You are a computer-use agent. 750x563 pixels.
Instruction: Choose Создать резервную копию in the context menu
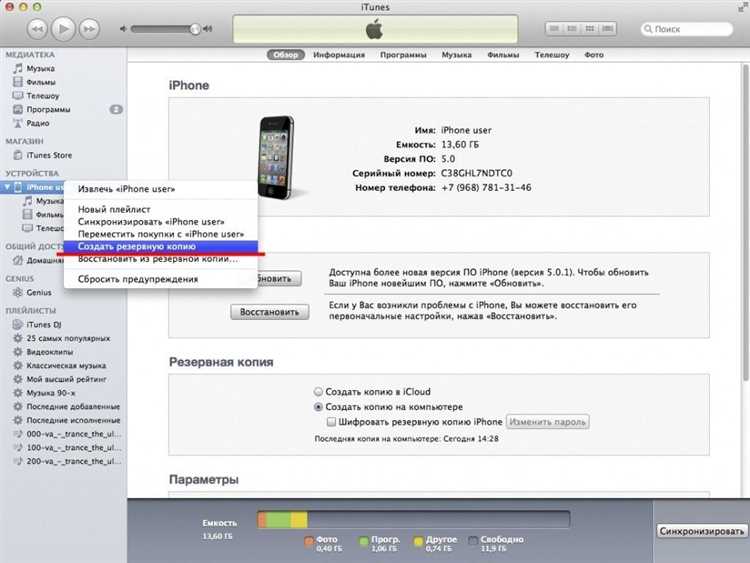tap(137, 246)
